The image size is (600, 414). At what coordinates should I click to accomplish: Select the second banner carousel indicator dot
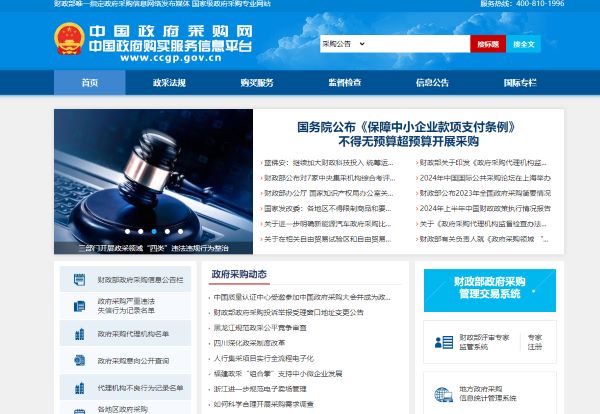[140, 231]
